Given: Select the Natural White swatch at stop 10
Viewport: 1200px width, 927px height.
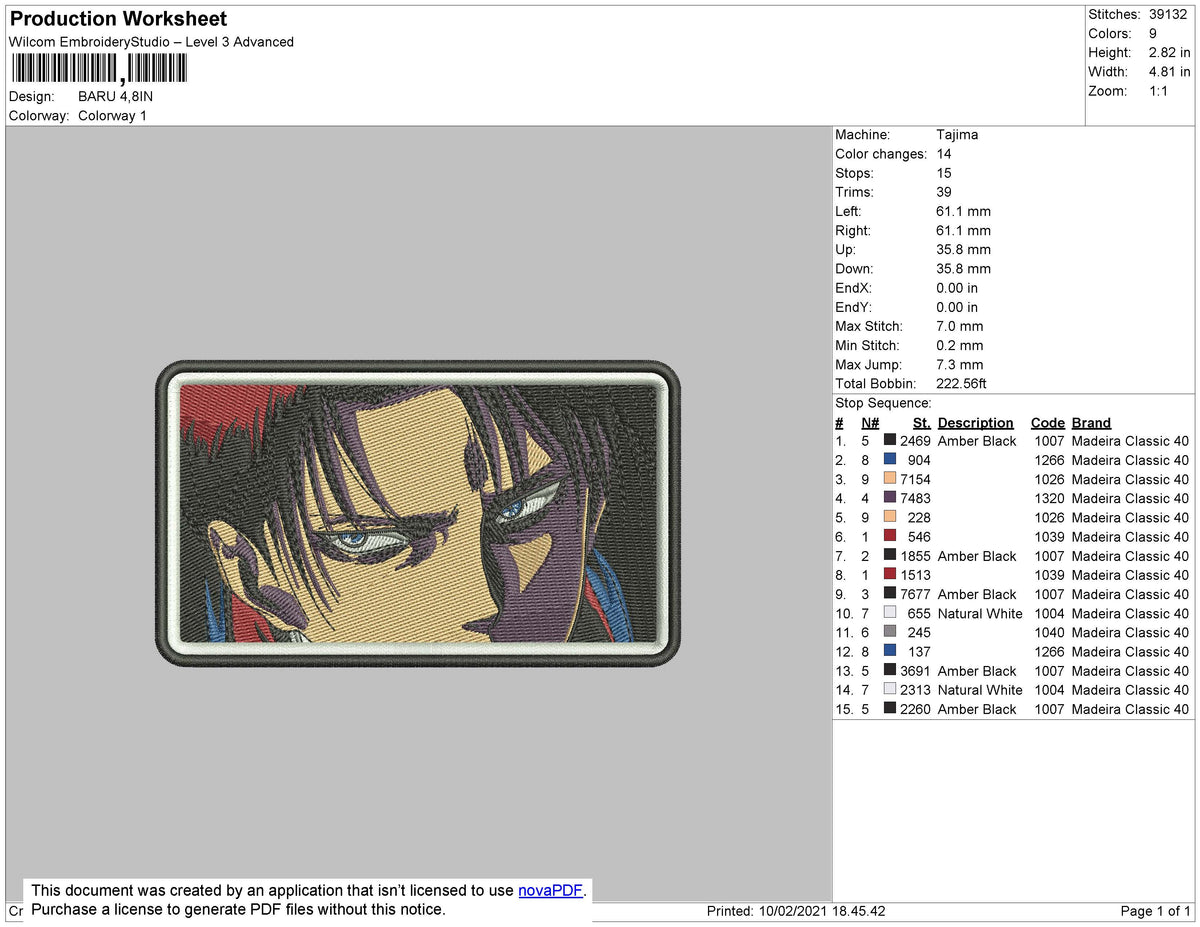Looking at the screenshot, I should tap(889, 613).
